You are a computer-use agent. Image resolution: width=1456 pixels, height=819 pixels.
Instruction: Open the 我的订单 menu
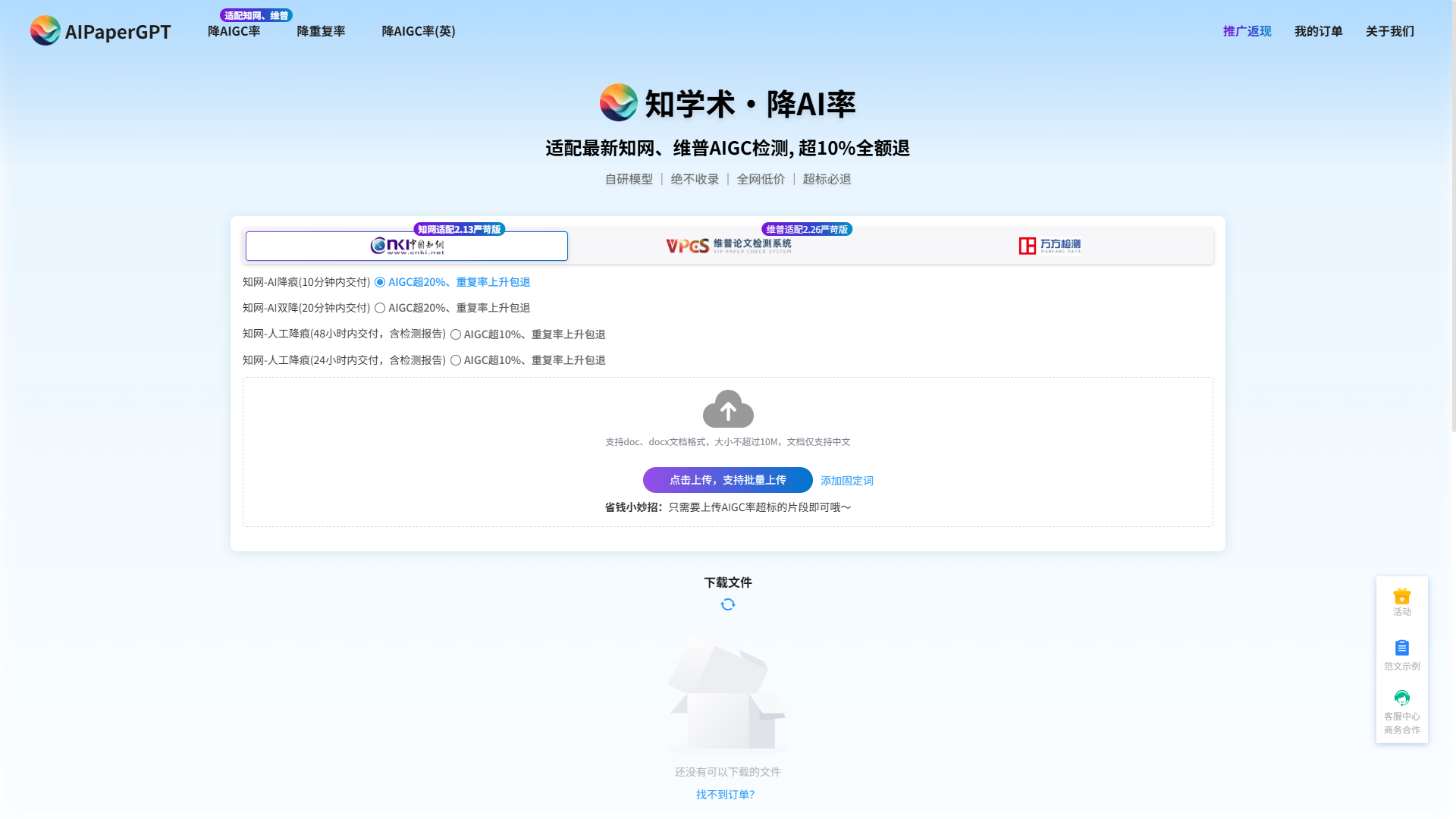[x=1318, y=31]
